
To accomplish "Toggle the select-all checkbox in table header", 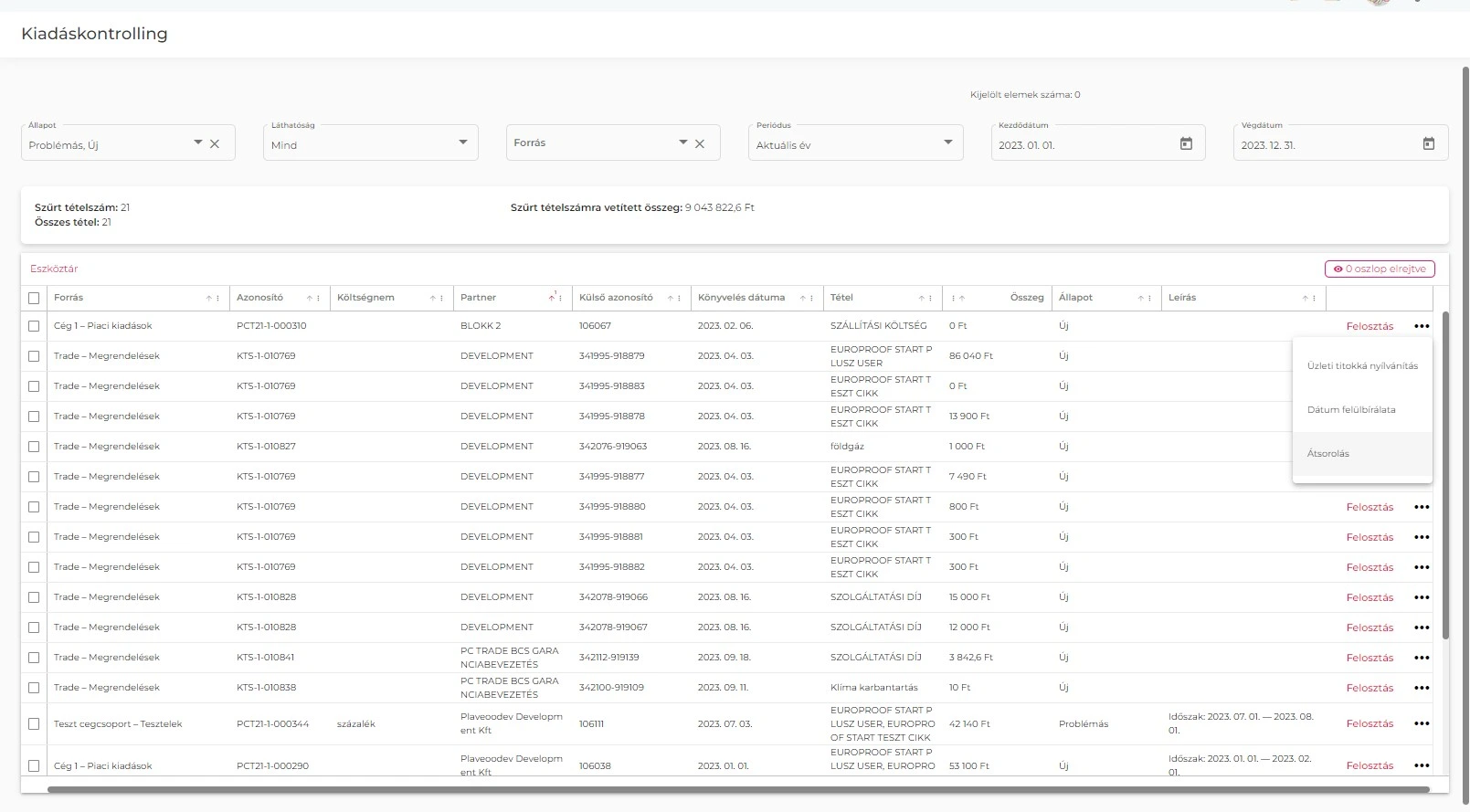I will click(34, 298).
